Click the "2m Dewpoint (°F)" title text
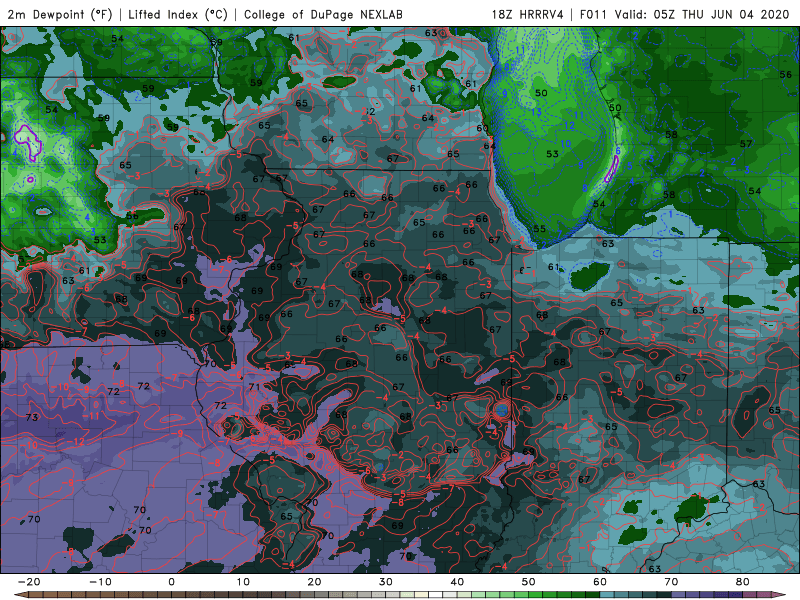Viewport: 800px width, 600px height. 60,15
